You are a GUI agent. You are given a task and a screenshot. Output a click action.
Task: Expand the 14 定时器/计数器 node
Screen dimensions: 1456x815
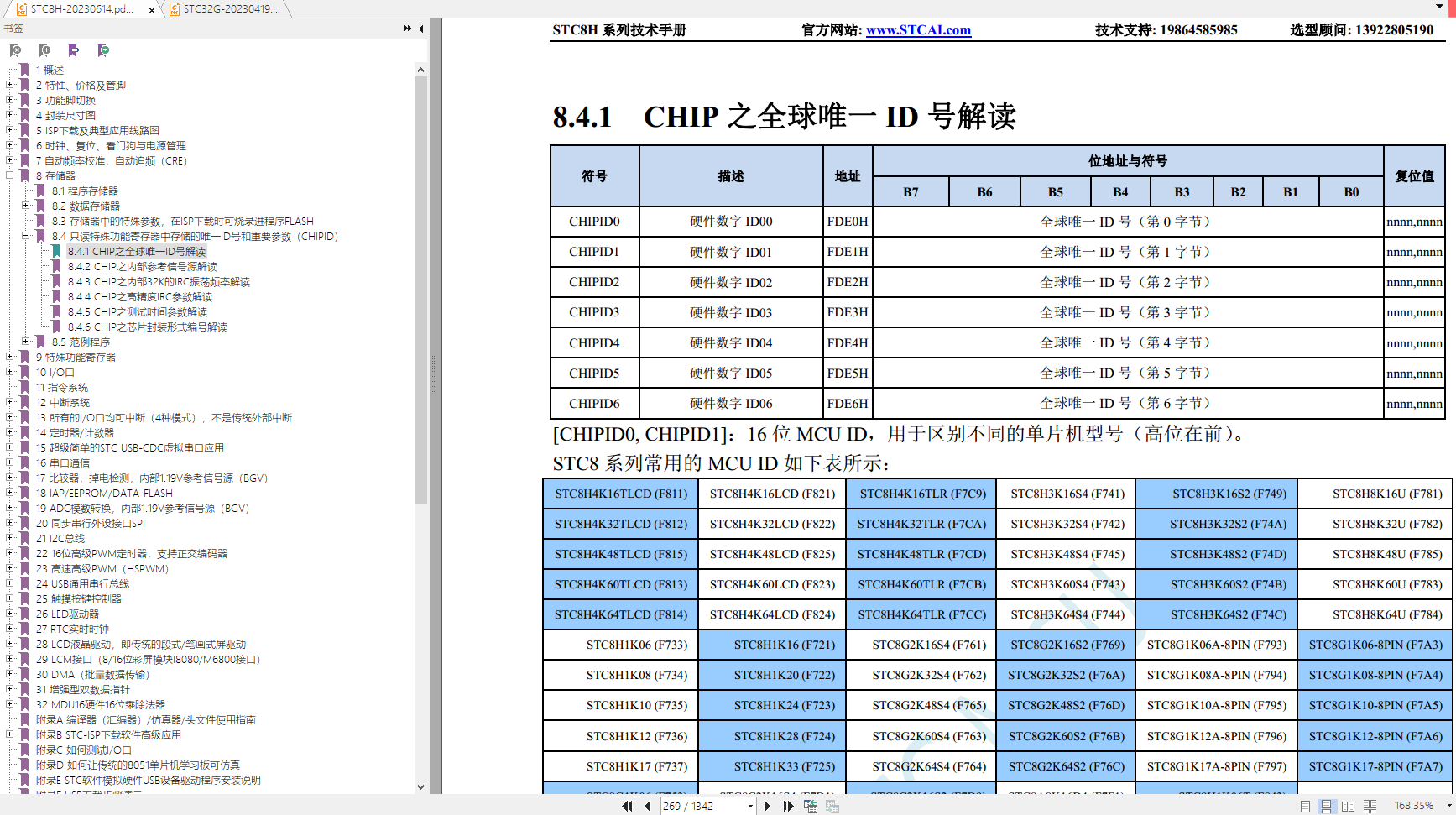[x=10, y=432]
